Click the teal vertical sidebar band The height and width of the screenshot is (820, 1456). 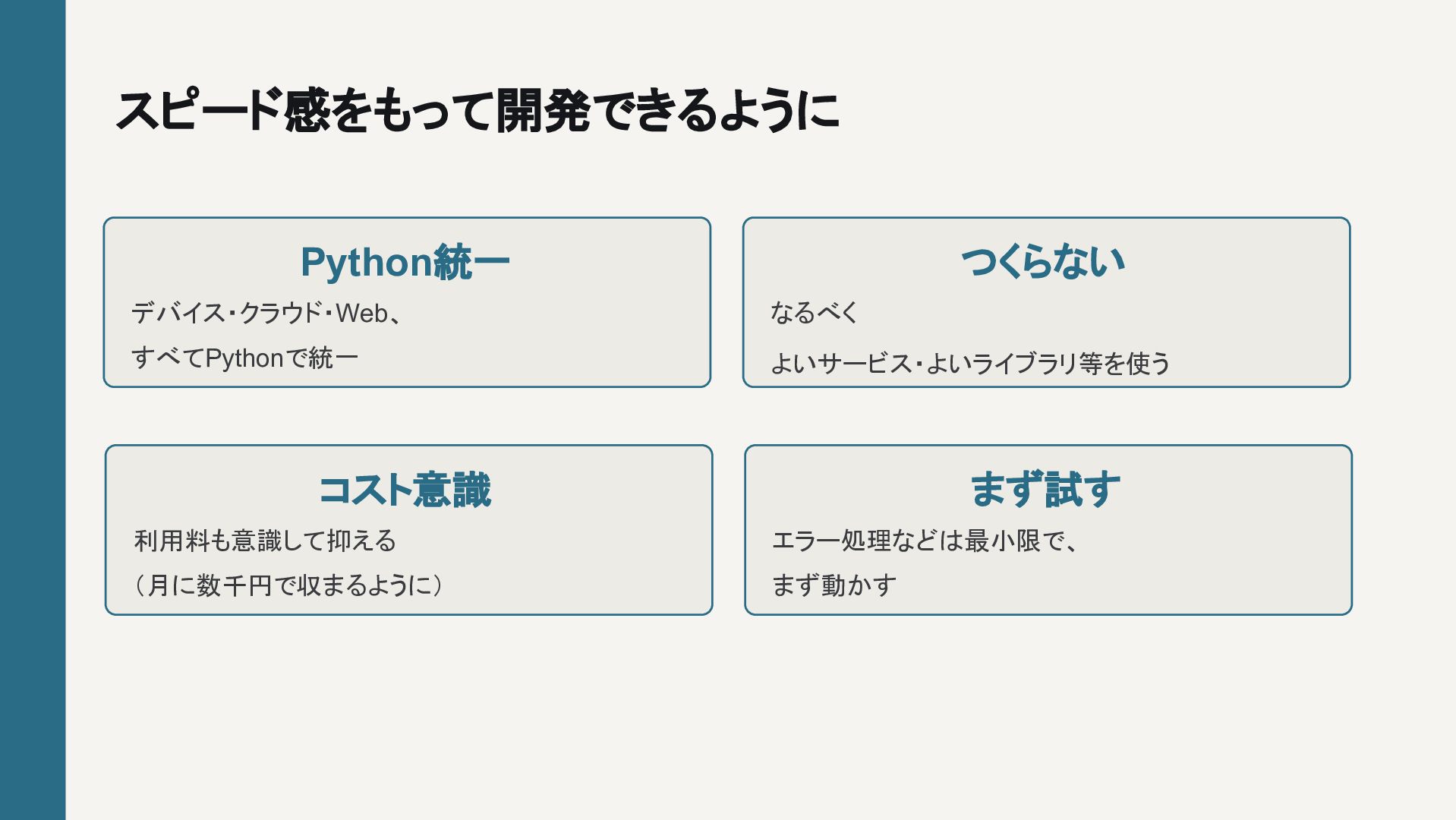tap(33, 410)
